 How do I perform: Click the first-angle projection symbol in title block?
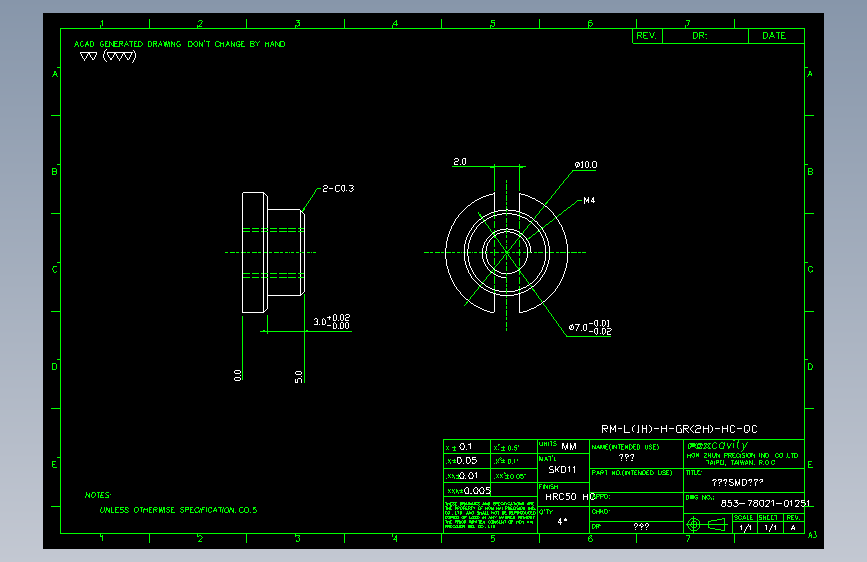click(x=706, y=524)
